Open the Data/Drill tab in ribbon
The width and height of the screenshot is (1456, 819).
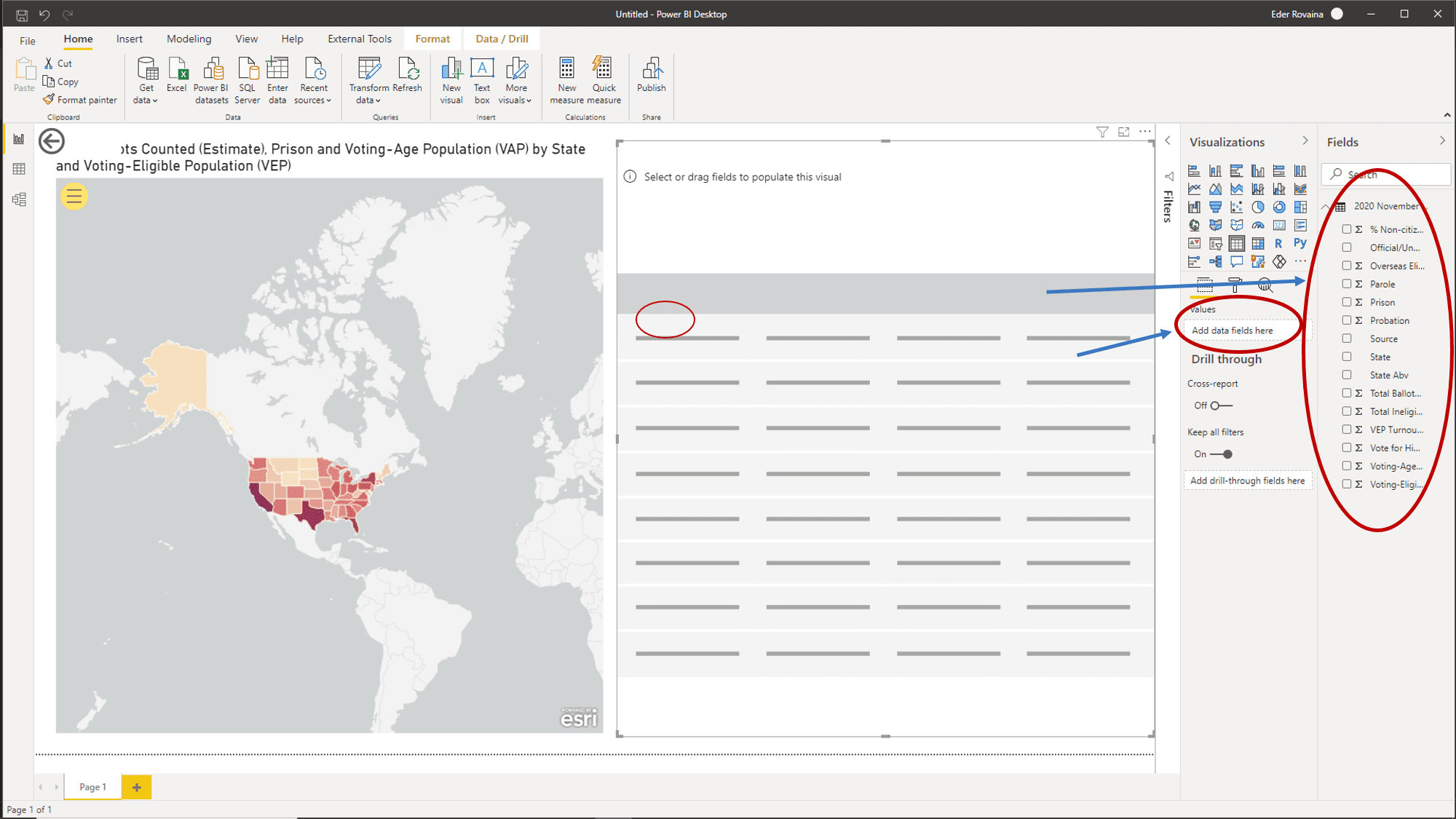pos(501,39)
